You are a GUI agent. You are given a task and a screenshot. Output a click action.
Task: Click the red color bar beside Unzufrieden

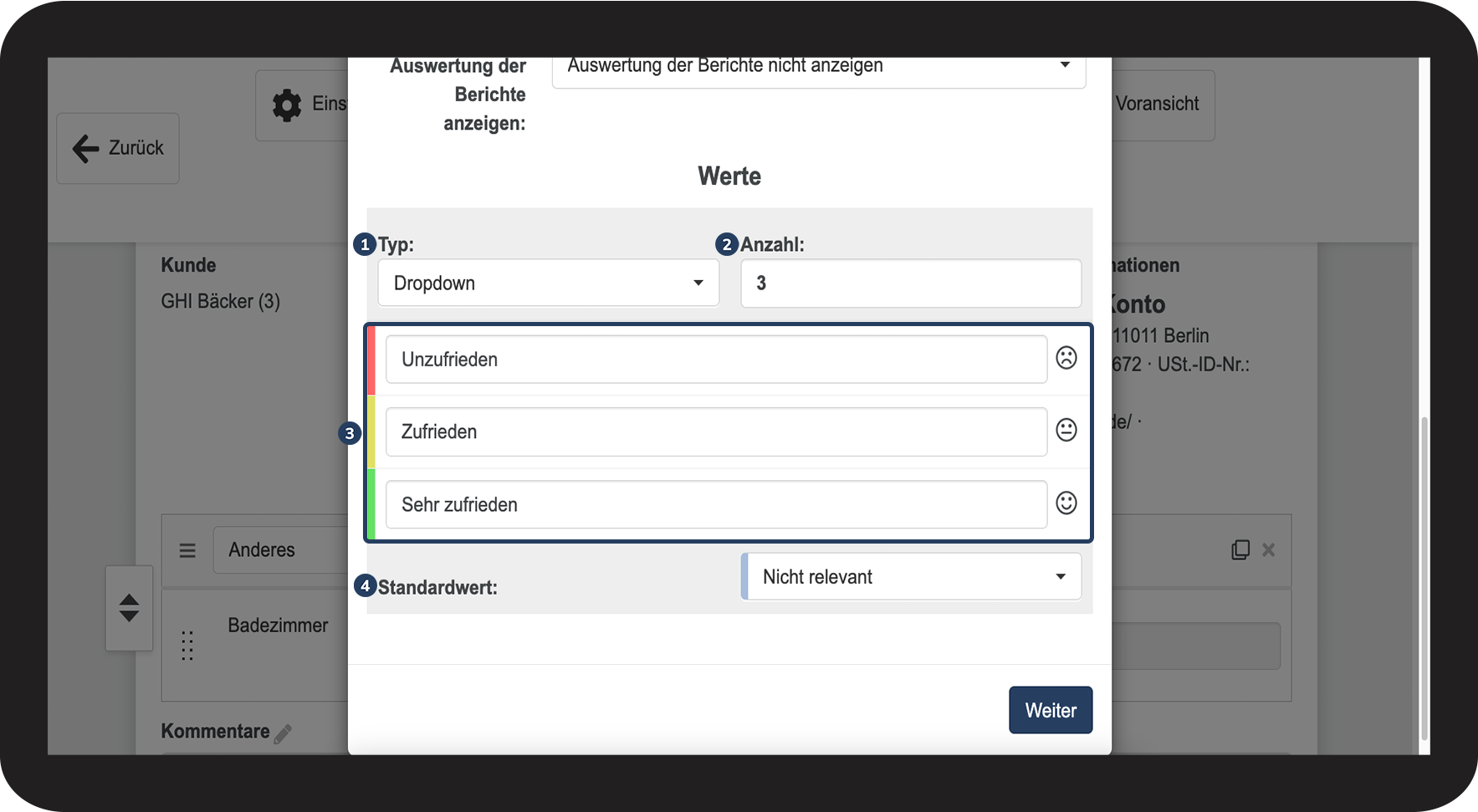pyautogui.click(x=371, y=360)
